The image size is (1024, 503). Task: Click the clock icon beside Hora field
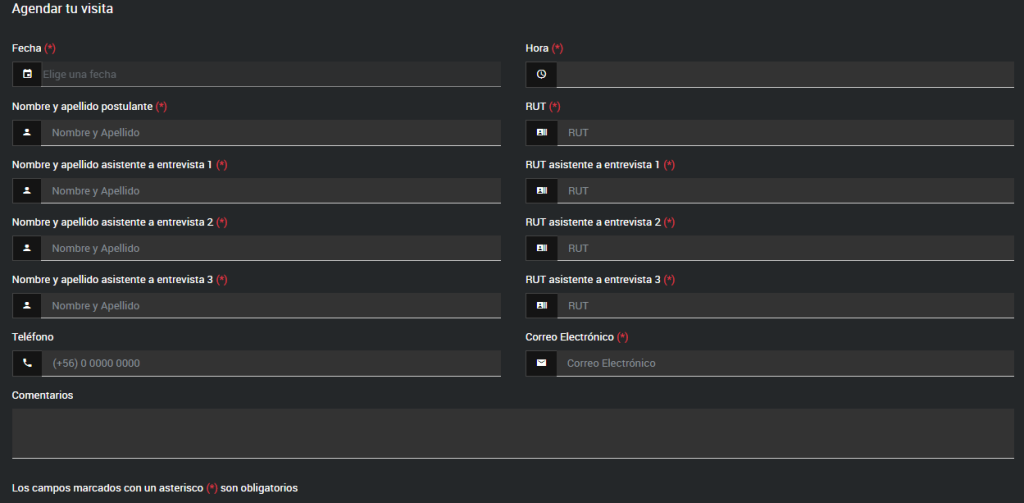541,74
